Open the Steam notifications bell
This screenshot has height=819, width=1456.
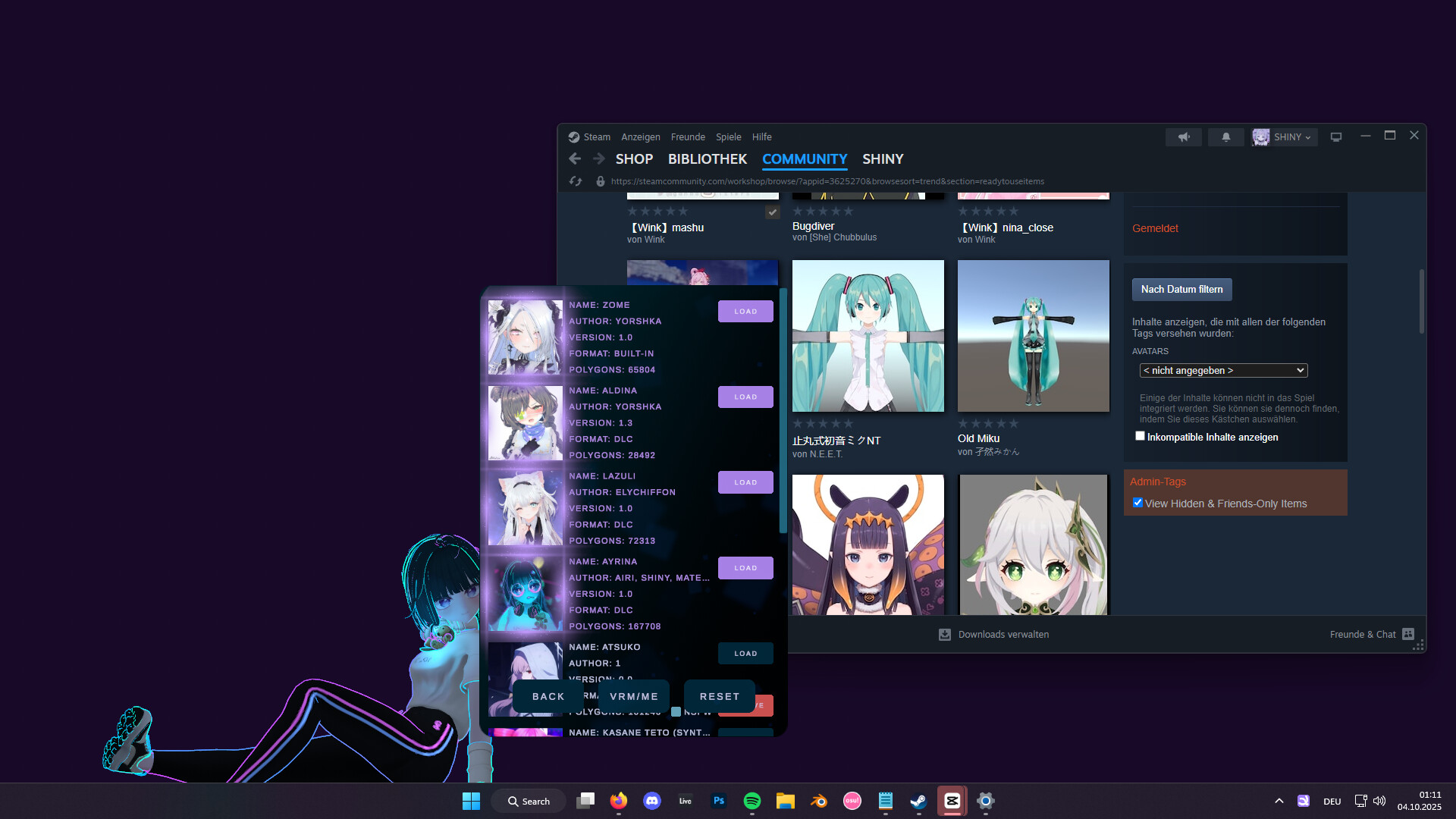click(x=1226, y=137)
